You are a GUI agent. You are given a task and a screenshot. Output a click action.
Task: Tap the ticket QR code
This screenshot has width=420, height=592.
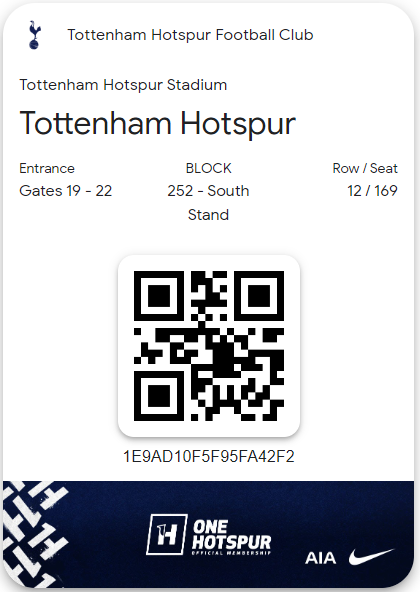209,346
